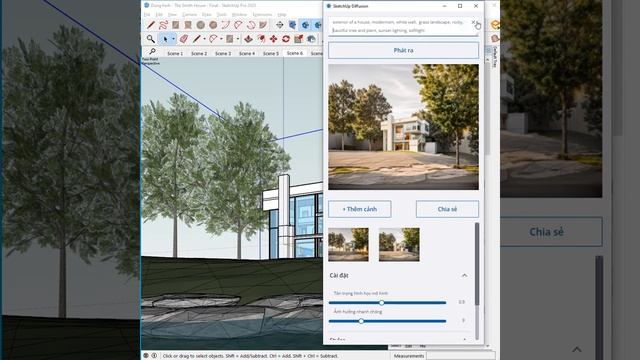Click the Phát ra generate button

[403, 50]
